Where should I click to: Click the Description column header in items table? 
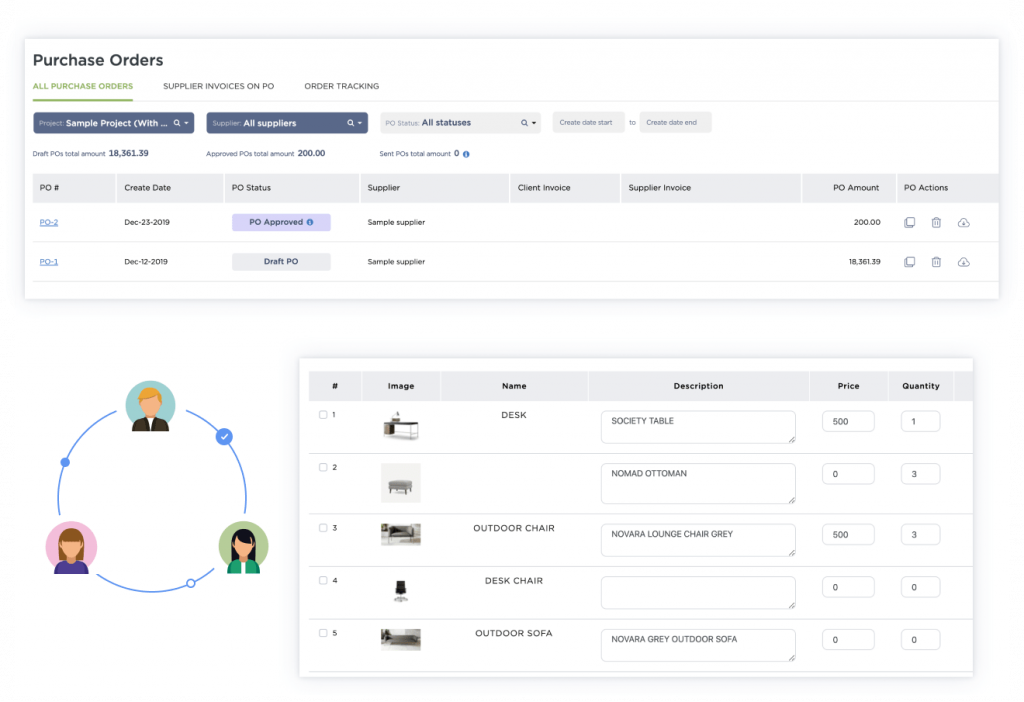coord(698,386)
